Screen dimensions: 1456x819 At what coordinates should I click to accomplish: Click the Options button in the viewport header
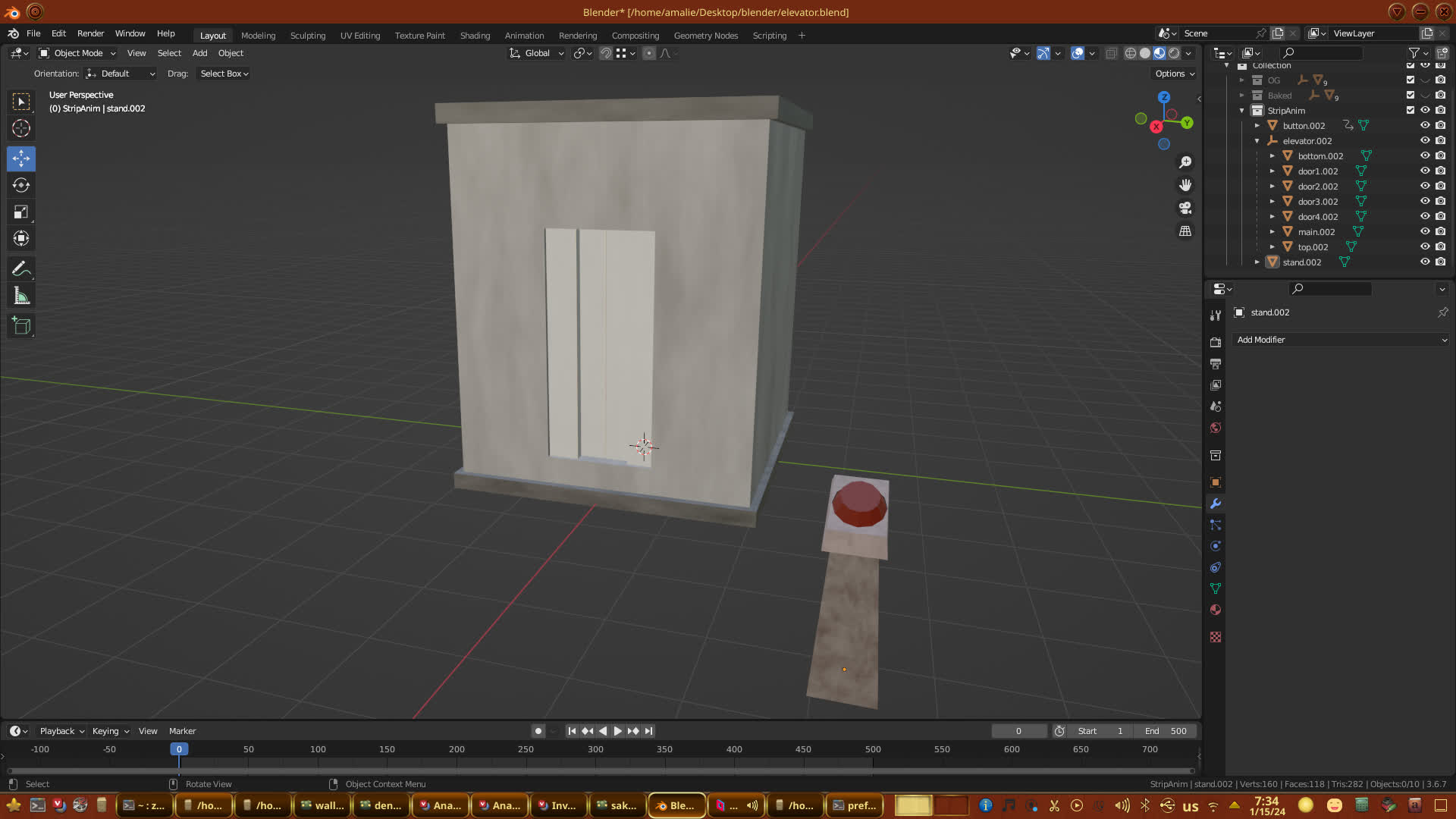[x=1174, y=74]
